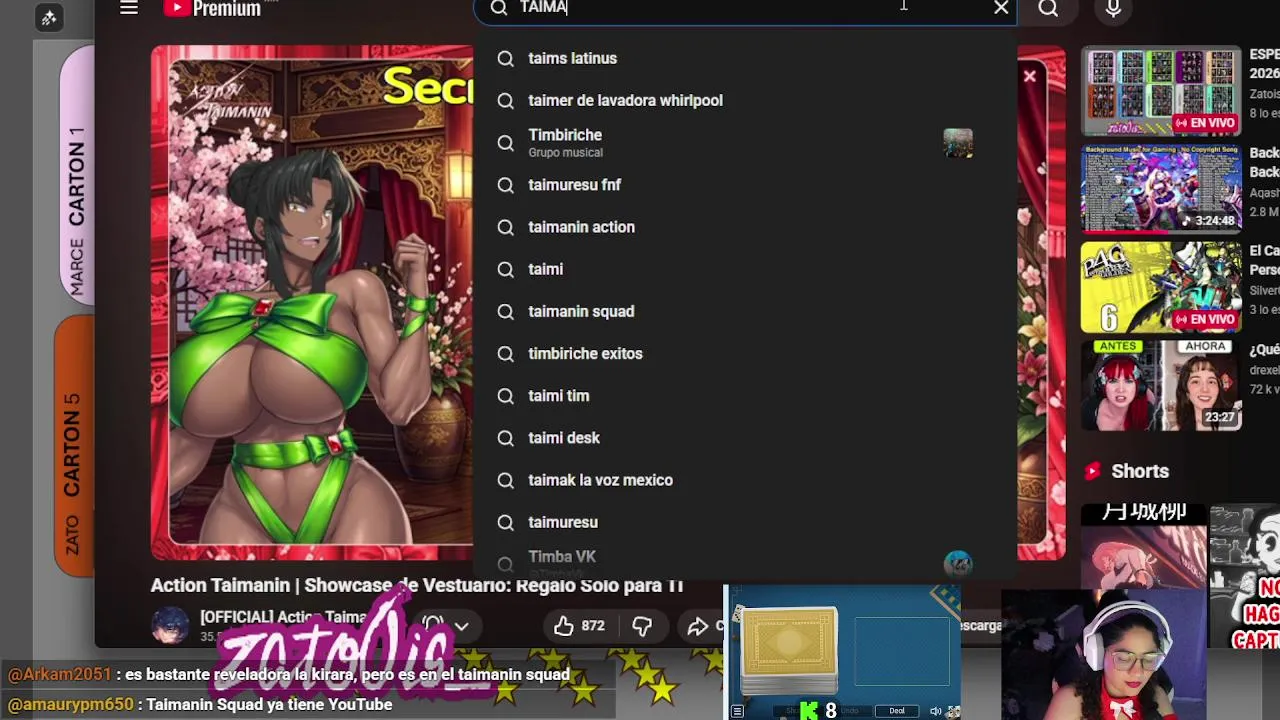Click the CARTON 5 side tab
The width and height of the screenshot is (1280, 720).
tap(73, 445)
